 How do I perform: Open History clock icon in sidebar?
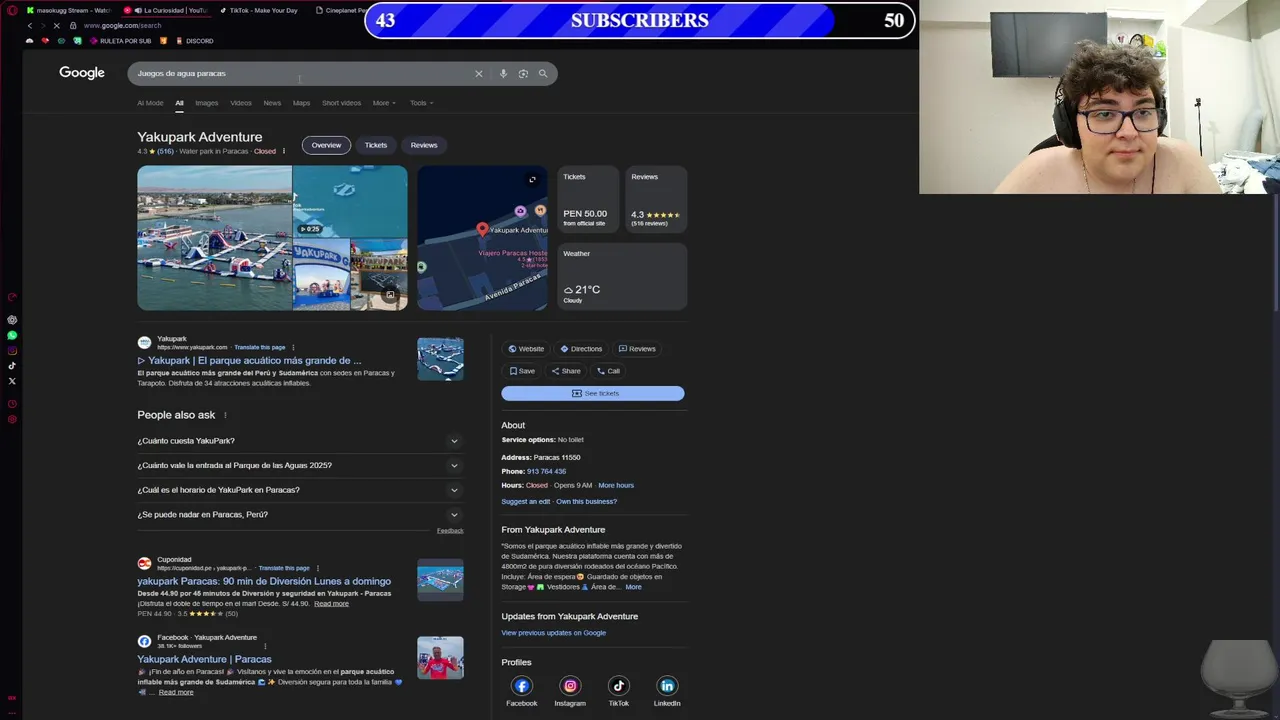(x=12, y=404)
